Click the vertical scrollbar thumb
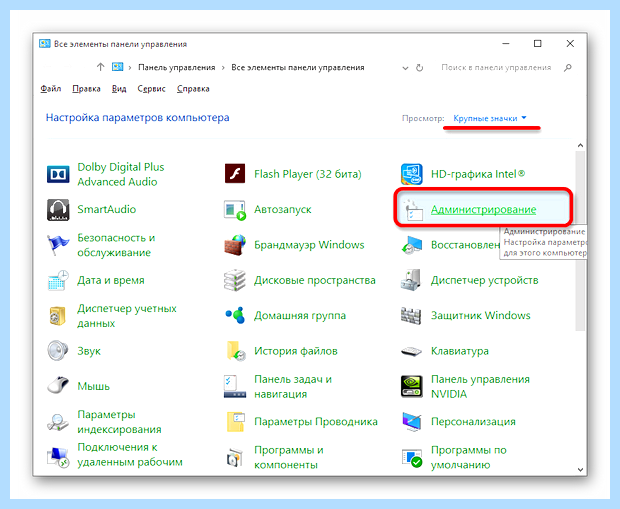620x509 pixels. point(580,240)
